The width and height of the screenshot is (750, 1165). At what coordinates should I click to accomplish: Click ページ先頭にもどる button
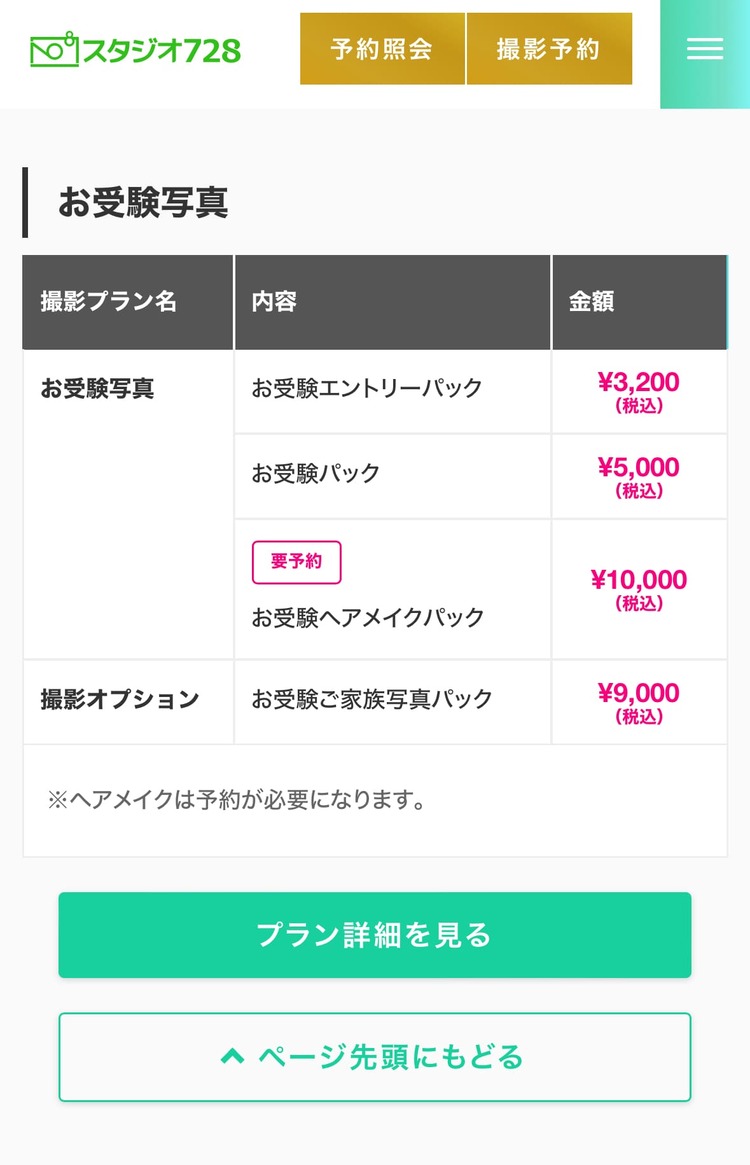[375, 1057]
